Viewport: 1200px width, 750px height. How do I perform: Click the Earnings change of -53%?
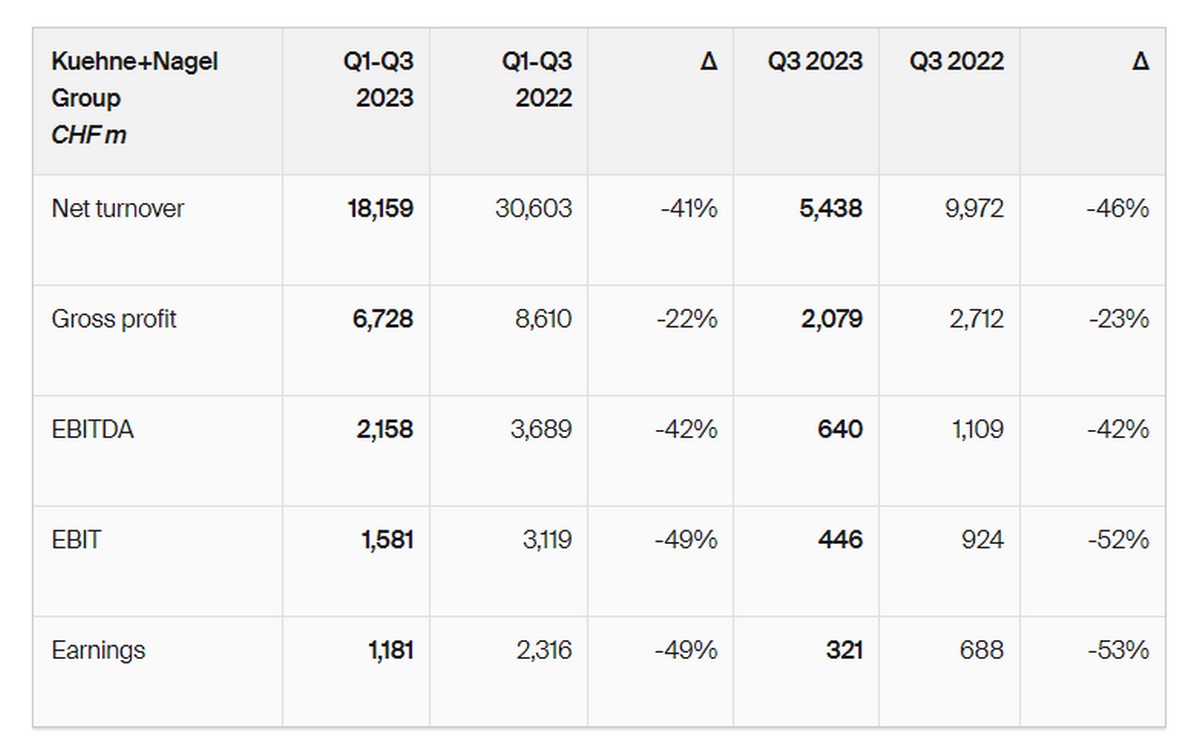click(x=1118, y=650)
